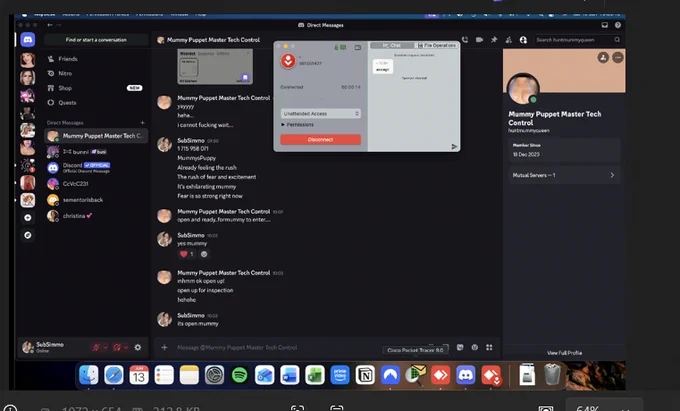This screenshot has height=411, width=680.
Task: Go back with the arrow in title bar
Action: pos(50,25)
